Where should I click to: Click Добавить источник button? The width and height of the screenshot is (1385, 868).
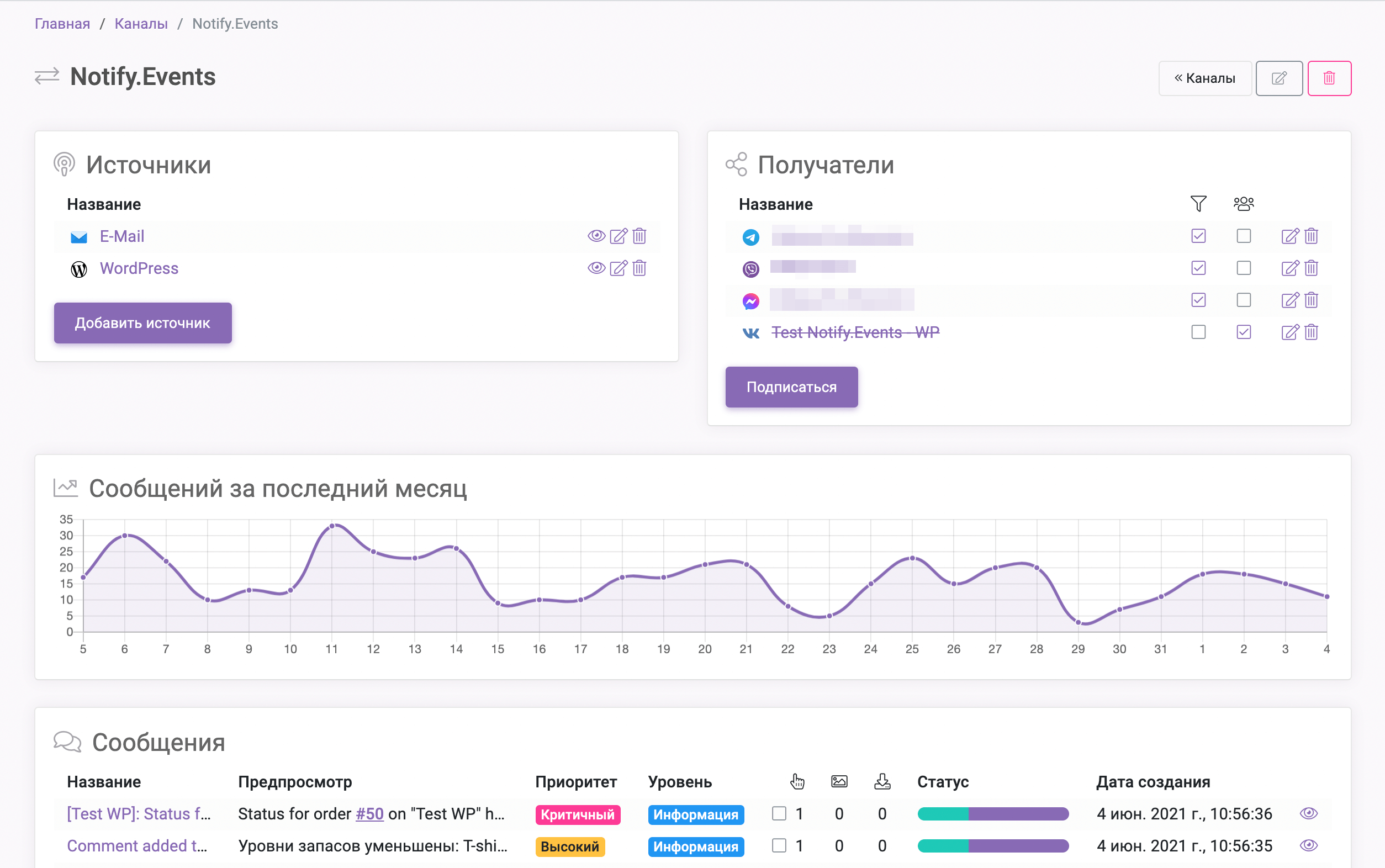point(143,323)
